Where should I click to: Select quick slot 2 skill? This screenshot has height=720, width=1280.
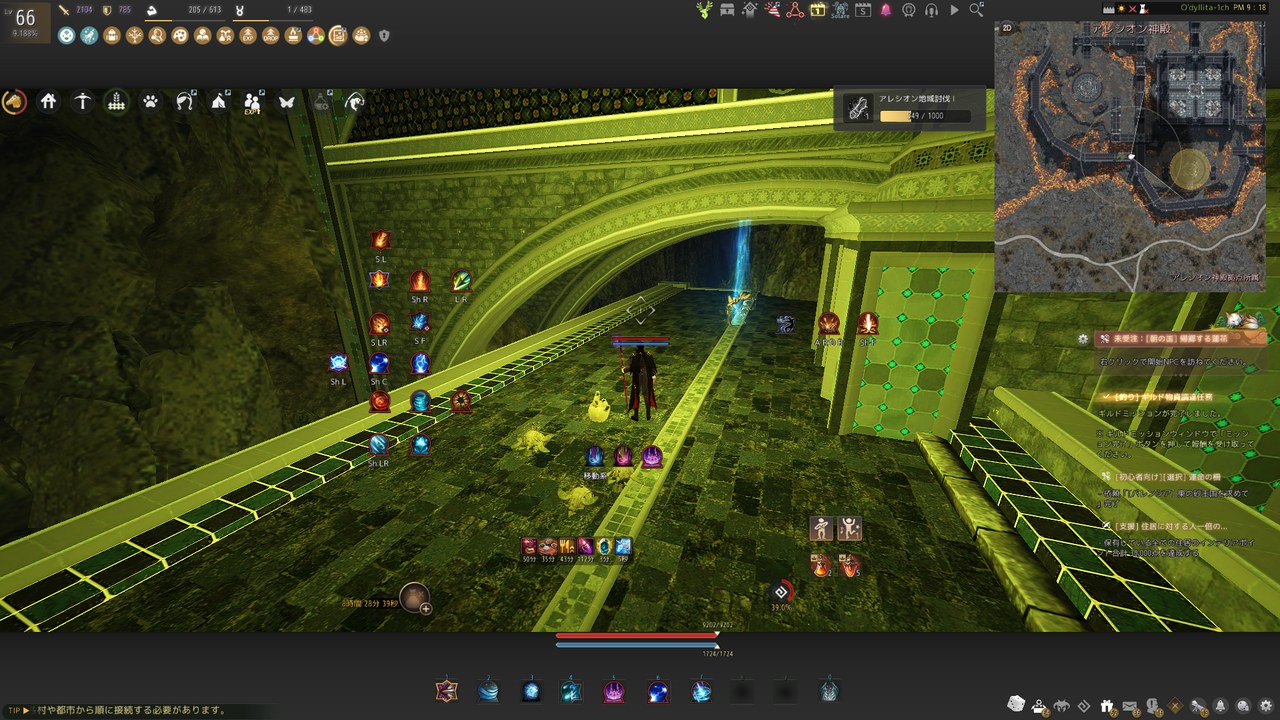489,690
